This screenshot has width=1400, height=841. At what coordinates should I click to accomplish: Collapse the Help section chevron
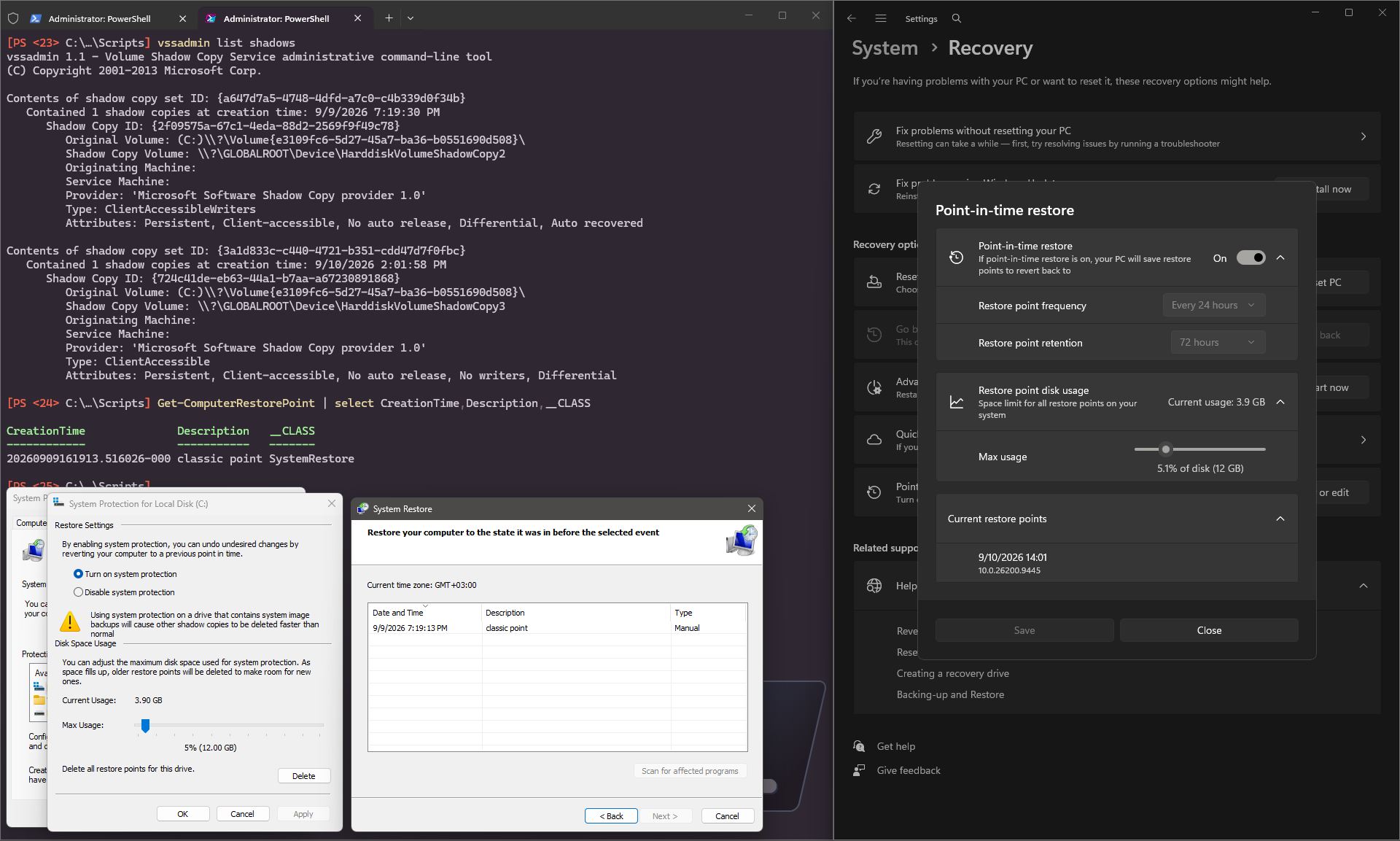[x=1364, y=586]
